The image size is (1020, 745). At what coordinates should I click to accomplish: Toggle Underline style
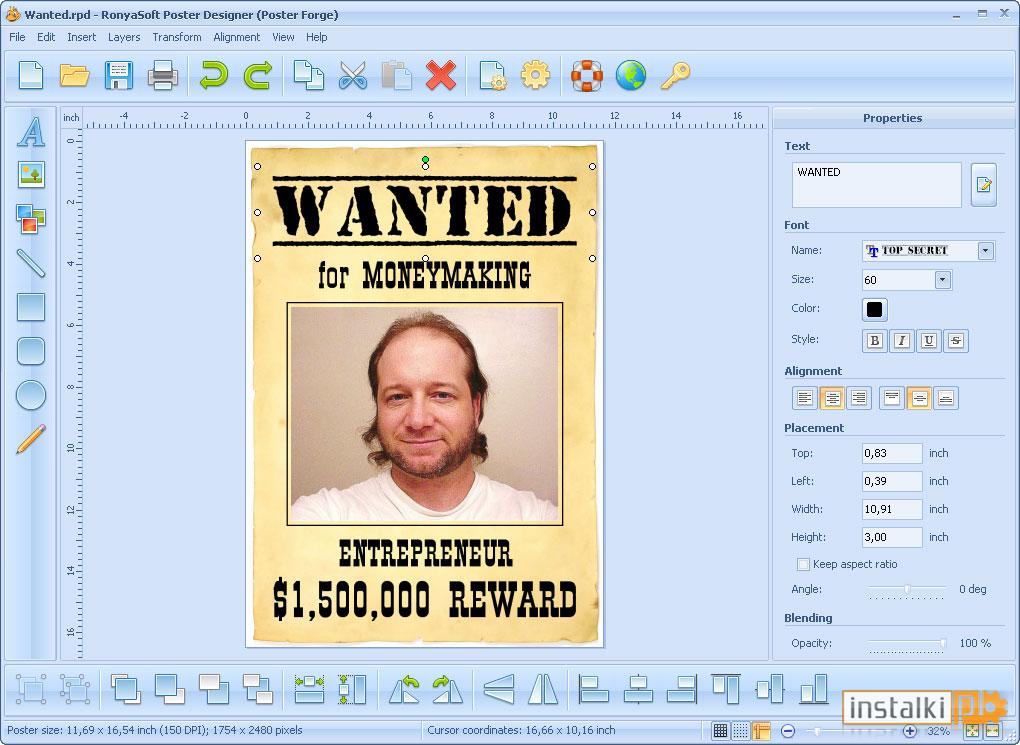[x=929, y=340]
